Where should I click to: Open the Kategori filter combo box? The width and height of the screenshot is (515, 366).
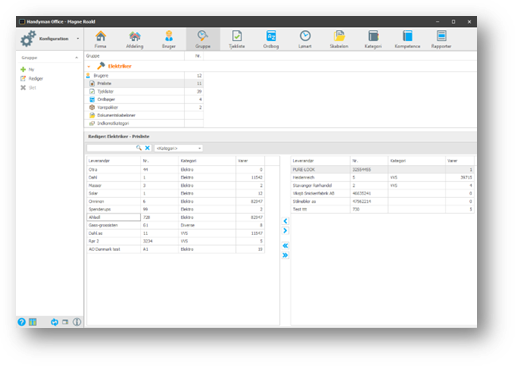pyautogui.click(x=179, y=148)
